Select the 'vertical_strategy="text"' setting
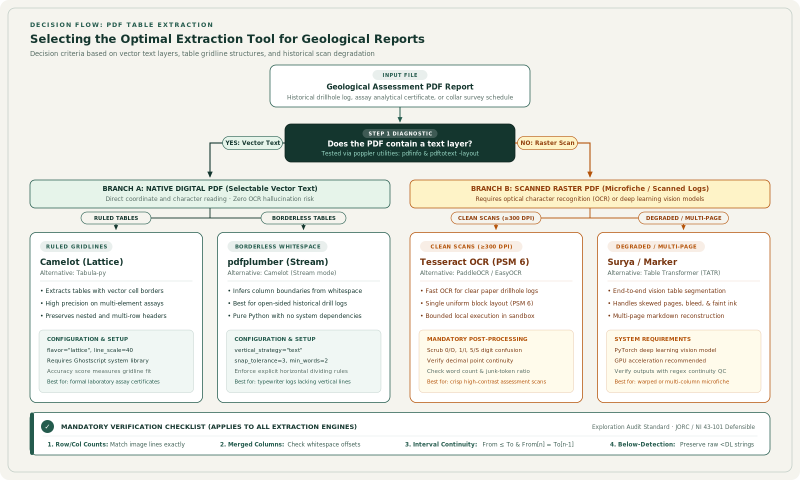800x480 pixels. point(268,350)
